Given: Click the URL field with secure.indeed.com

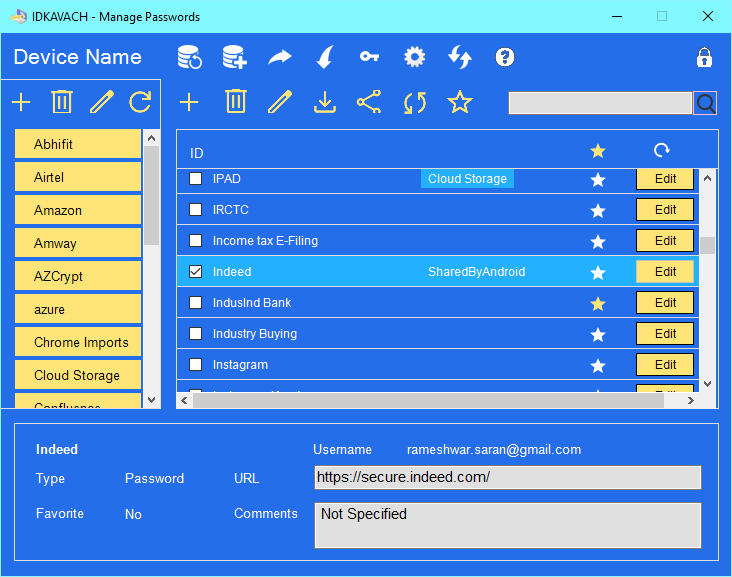Looking at the screenshot, I should pos(508,477).
